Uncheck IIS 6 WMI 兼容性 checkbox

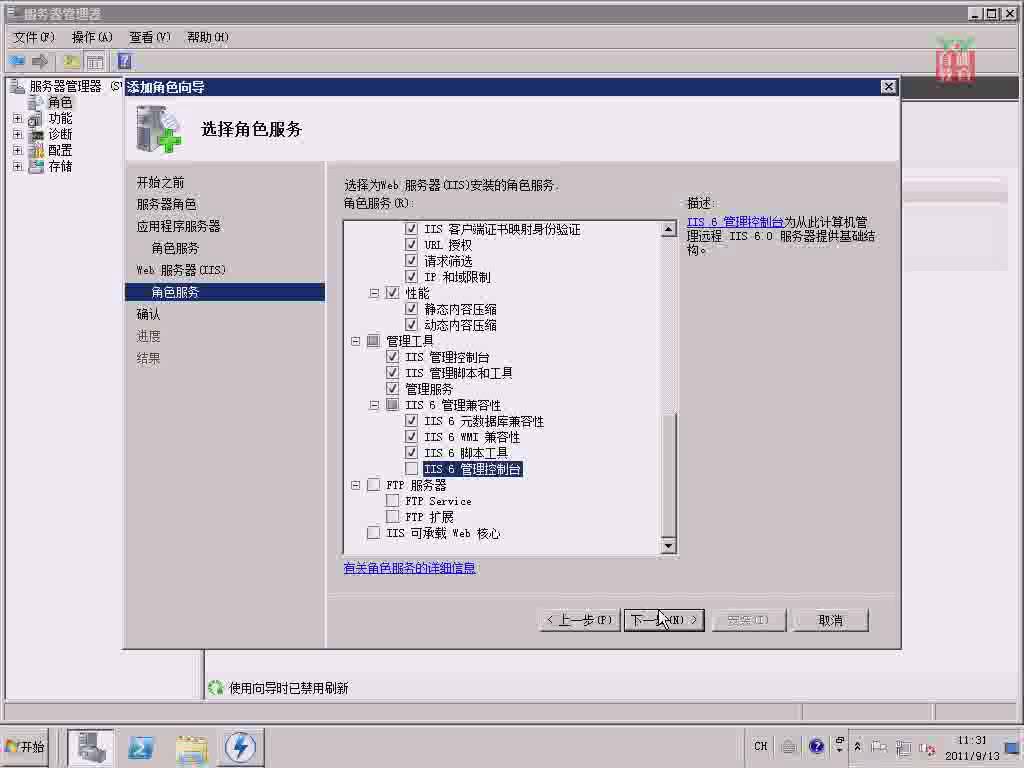[411, 436]
